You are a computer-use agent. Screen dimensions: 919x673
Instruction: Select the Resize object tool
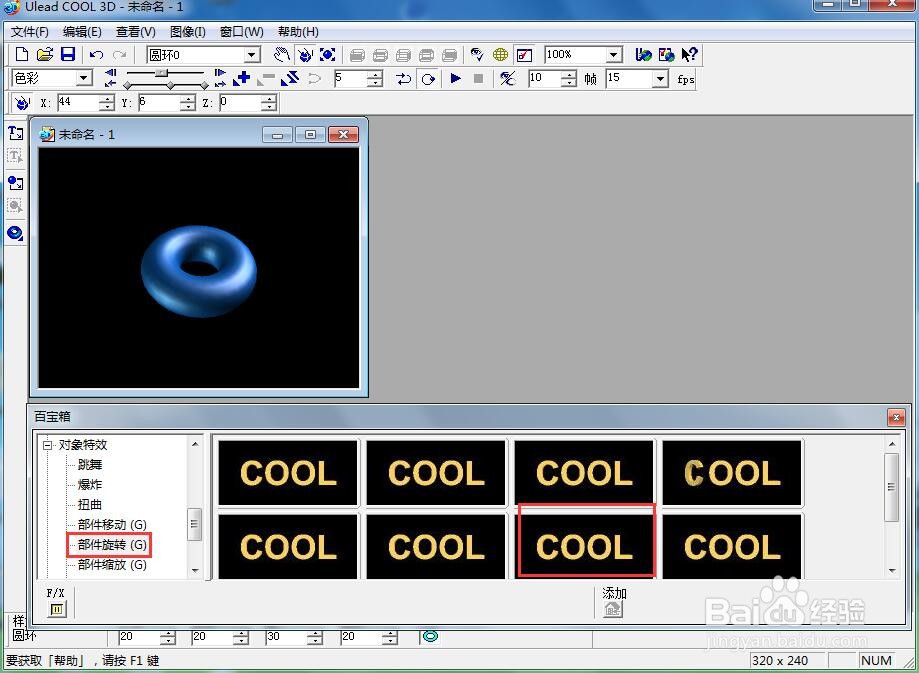pos(328,55)
